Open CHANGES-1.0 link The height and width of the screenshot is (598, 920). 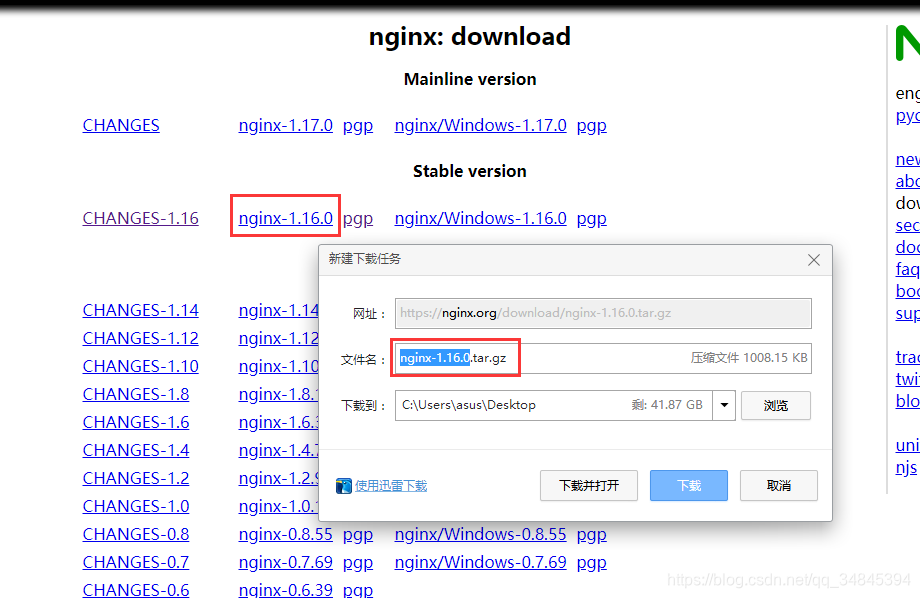click(x=136, y=506)
